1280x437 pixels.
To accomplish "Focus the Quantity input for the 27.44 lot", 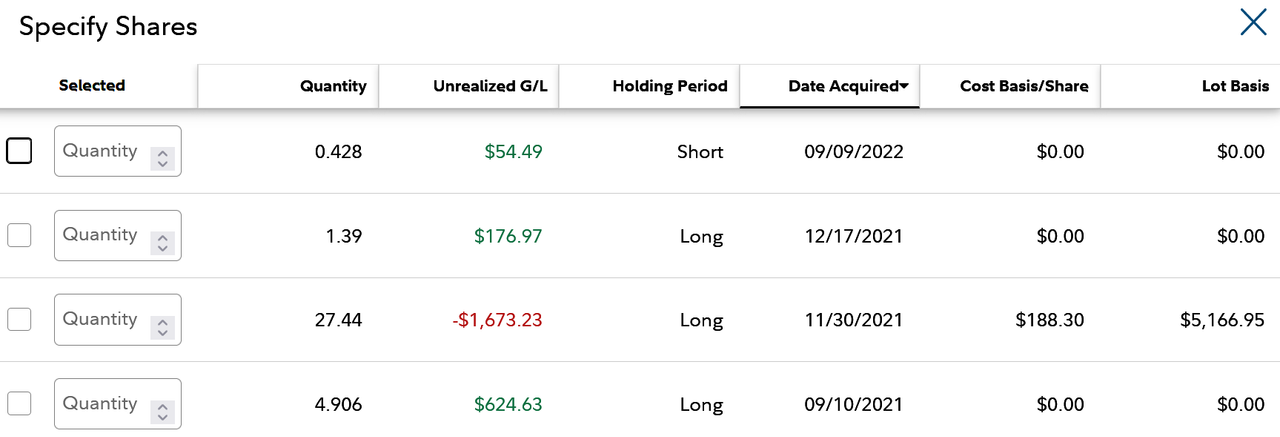I will 117,319.
